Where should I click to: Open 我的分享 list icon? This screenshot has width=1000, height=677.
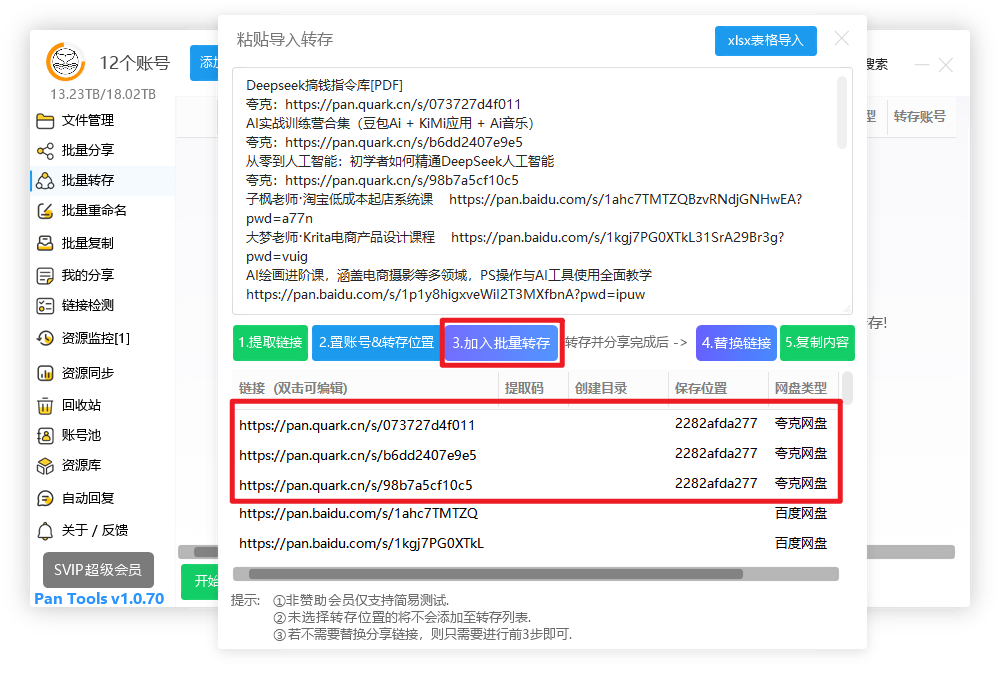click(x=45, y=275)
